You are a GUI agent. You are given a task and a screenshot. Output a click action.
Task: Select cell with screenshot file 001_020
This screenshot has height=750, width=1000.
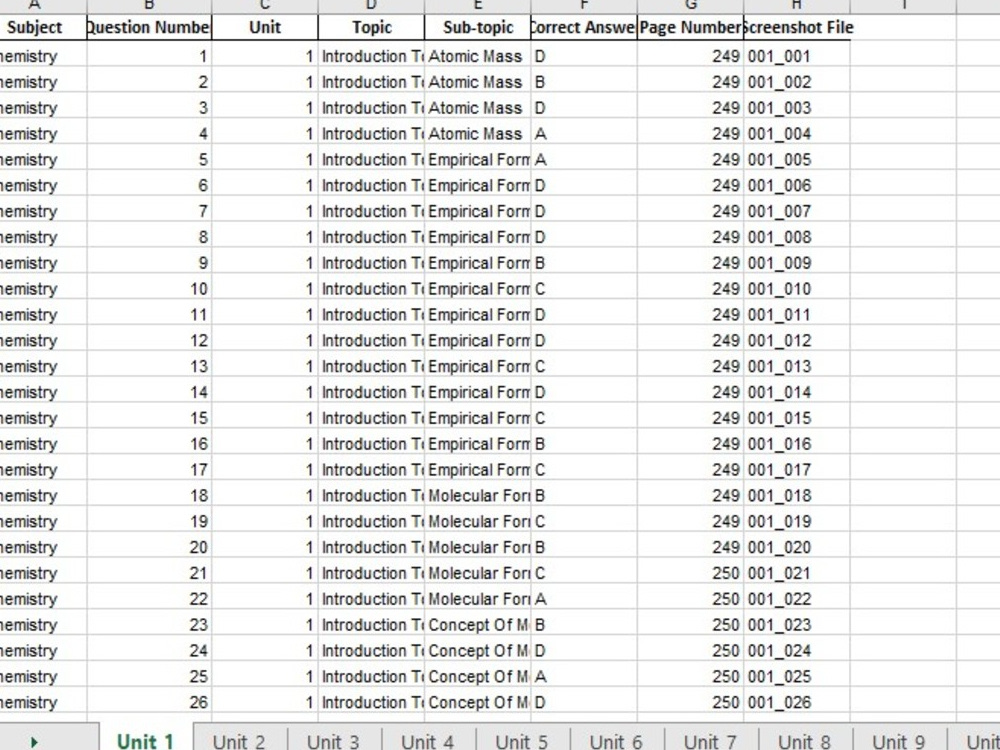pyautogui.click(x=797, y=547)
